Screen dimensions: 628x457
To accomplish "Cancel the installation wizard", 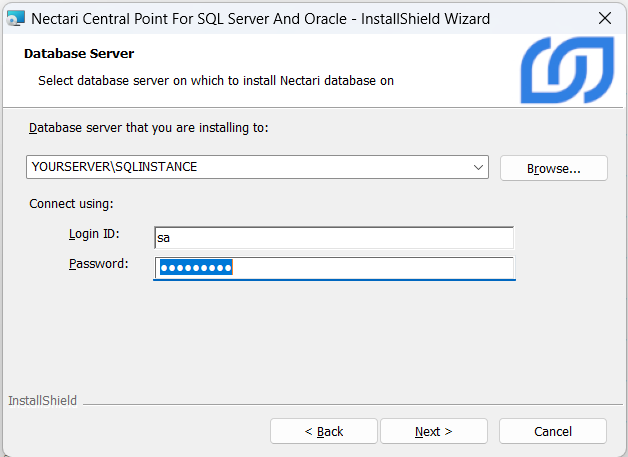I will click(x=552, y=431).
